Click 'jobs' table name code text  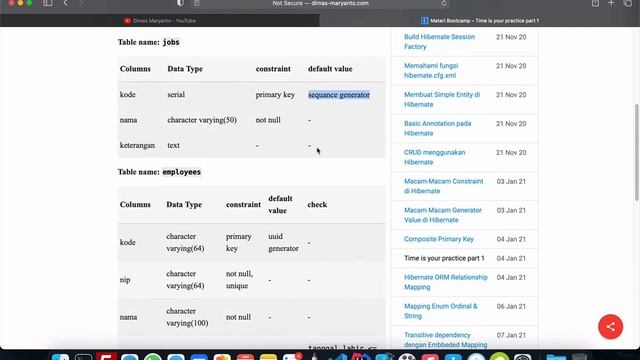pos(171,42)
